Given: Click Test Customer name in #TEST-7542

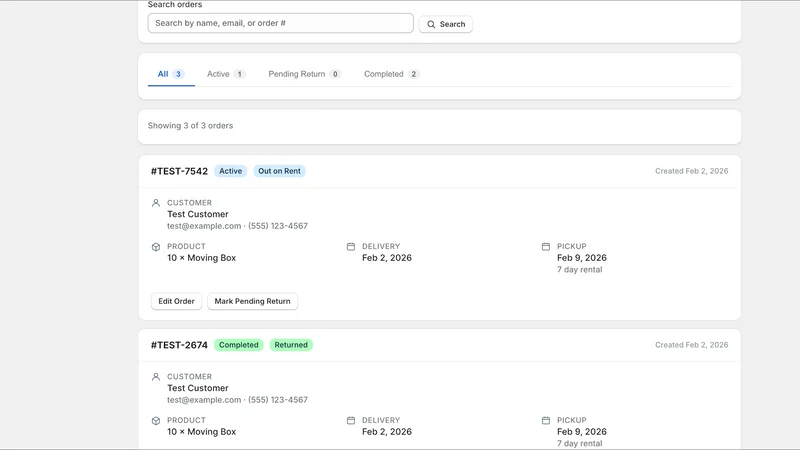Looking at the screenshot, I should click(197, 214).
